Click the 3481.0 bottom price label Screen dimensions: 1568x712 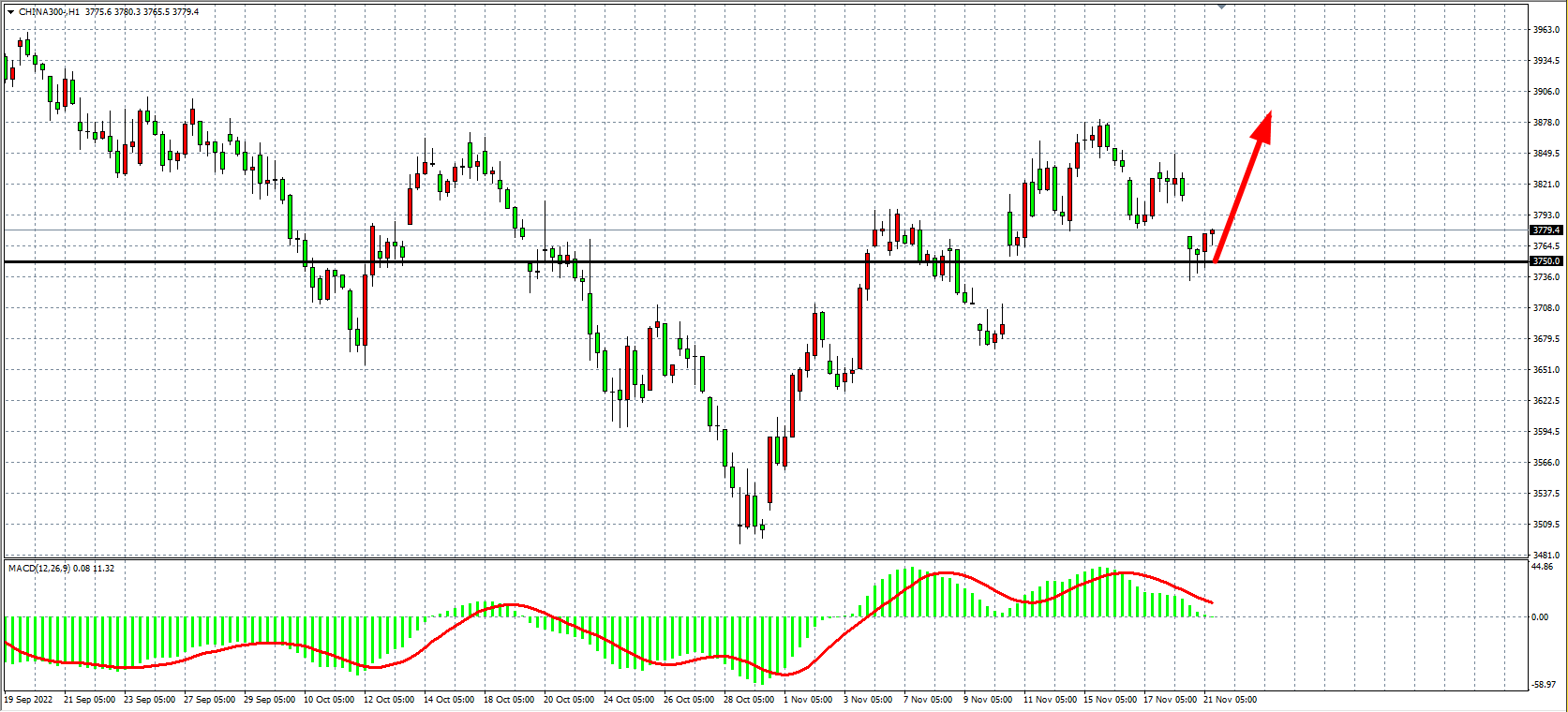(1546, 555)
